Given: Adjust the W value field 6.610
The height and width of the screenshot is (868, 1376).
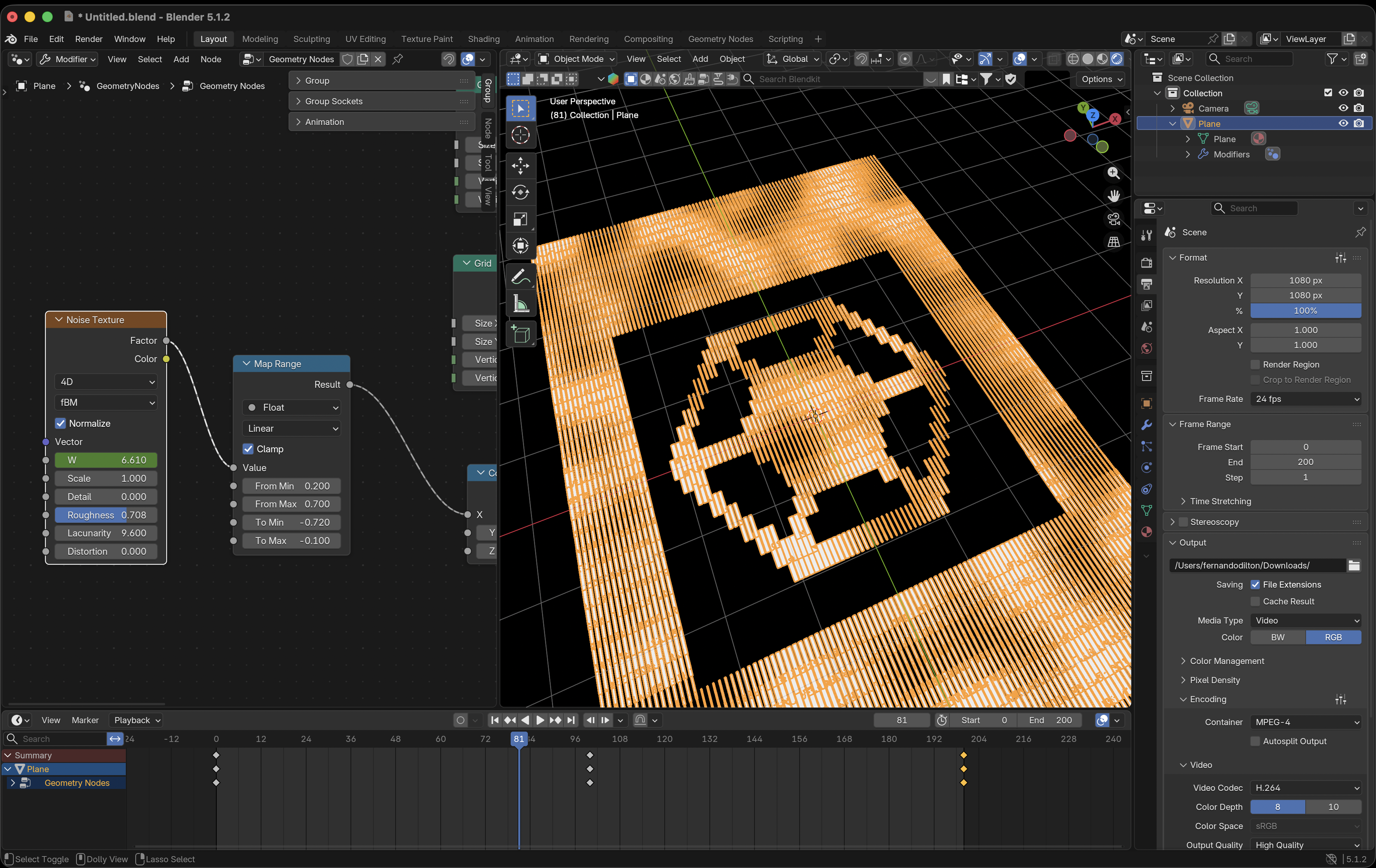Looking at the screenshot, I should coord(106,460).
